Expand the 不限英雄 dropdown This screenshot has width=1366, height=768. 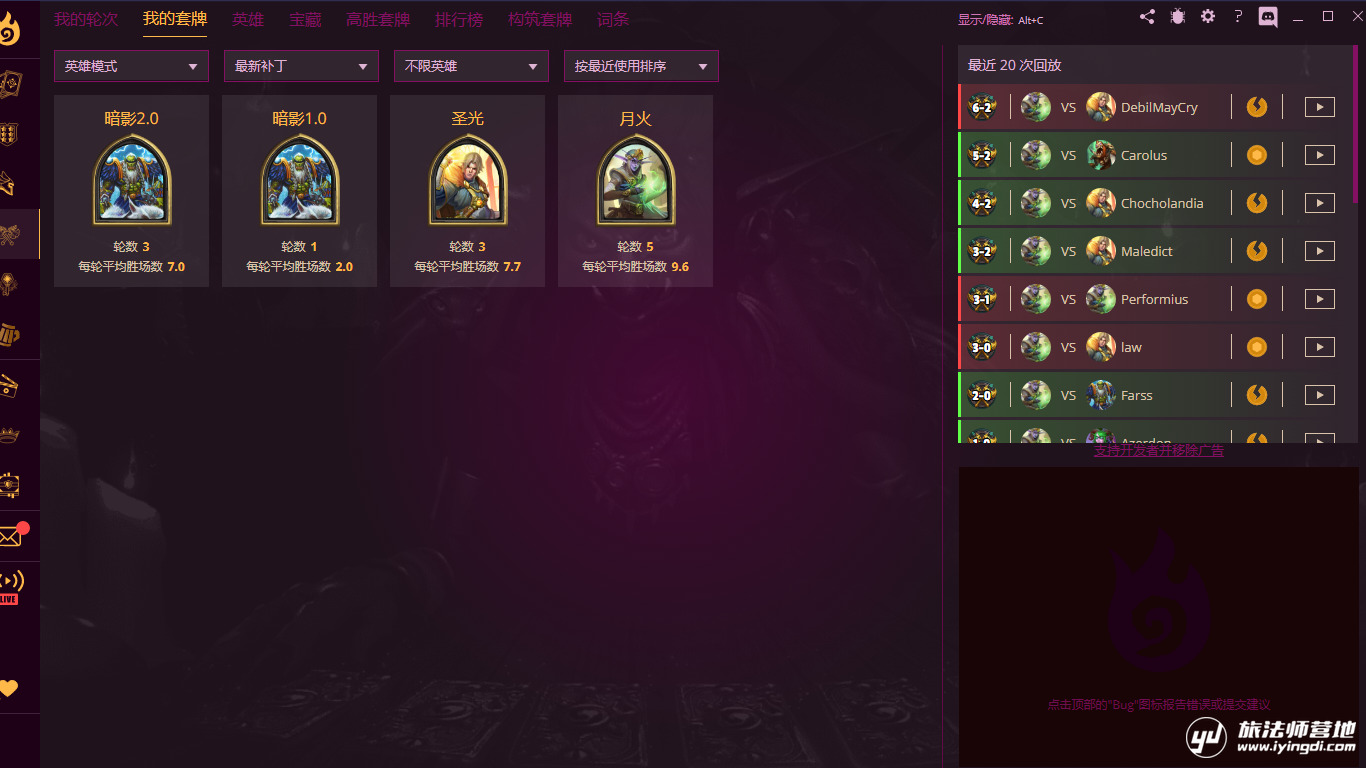471,66
